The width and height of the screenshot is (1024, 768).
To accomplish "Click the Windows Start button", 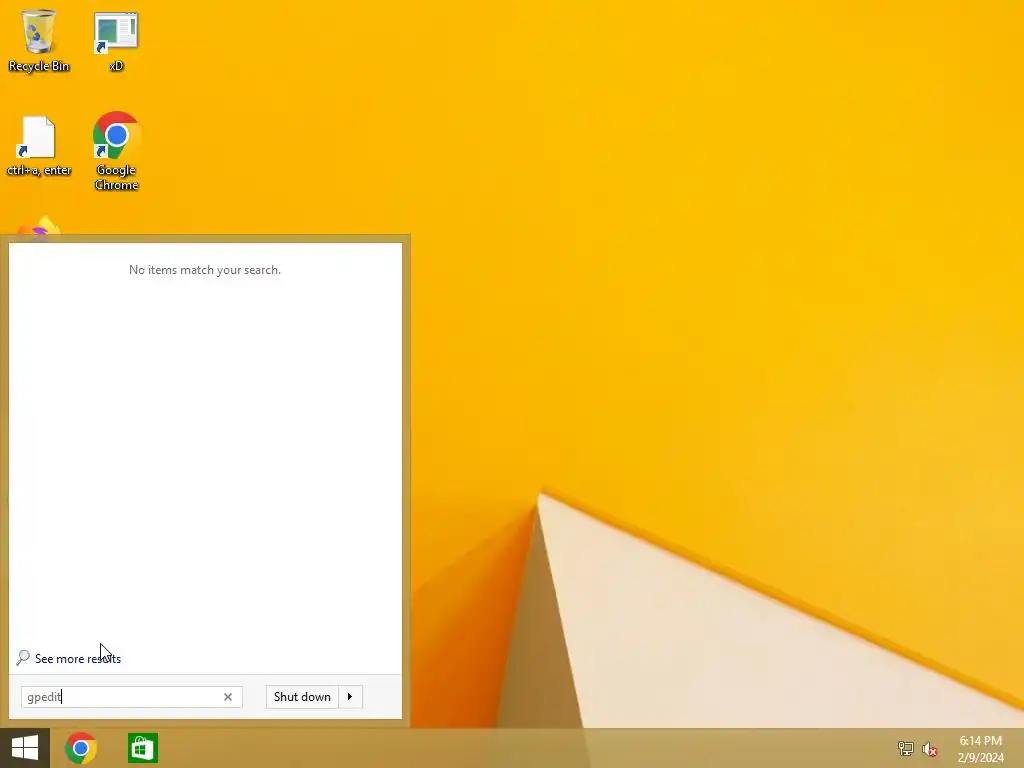I will coord(25,748).
